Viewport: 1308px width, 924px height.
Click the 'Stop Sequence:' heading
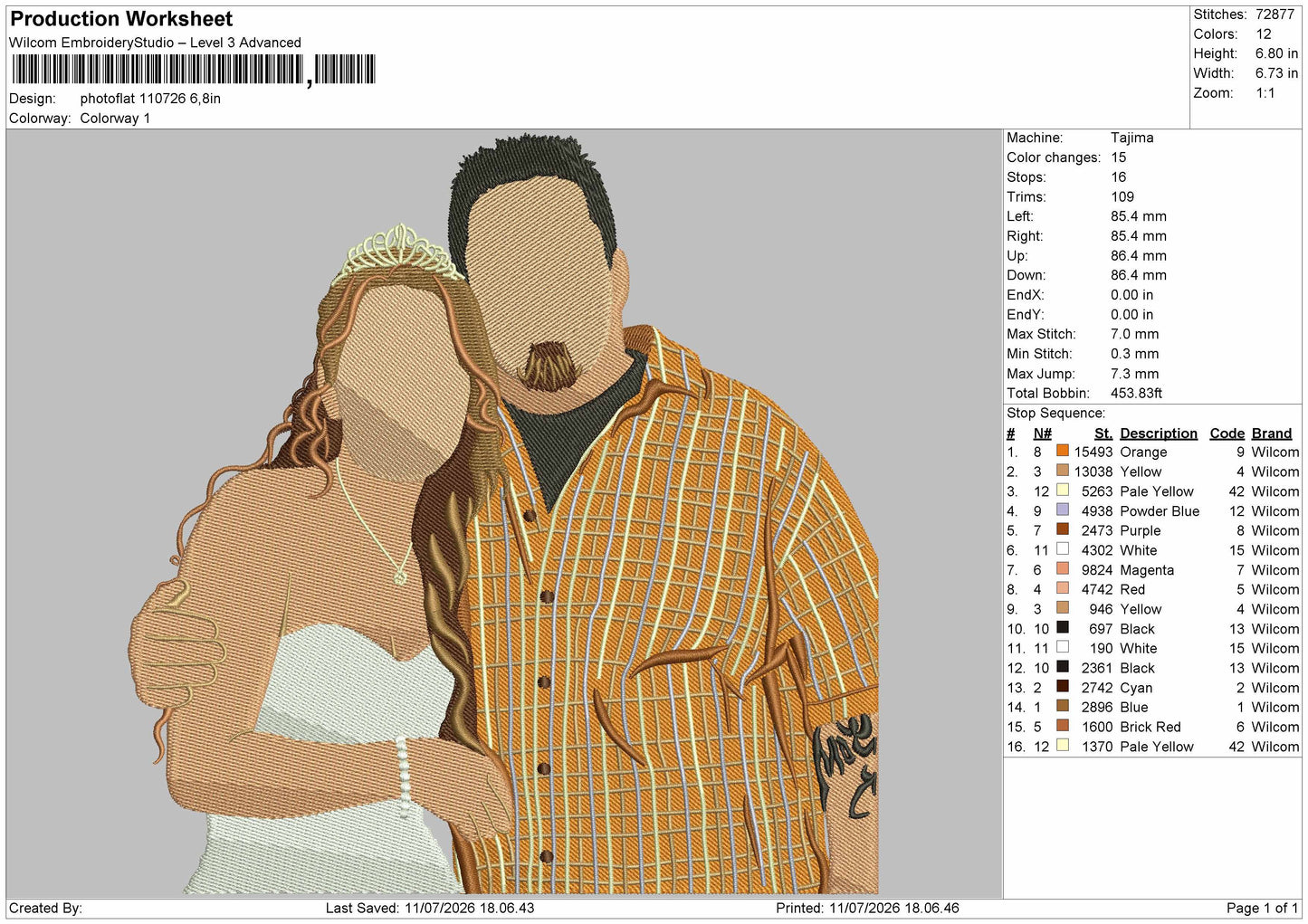tap(1056, 414)
